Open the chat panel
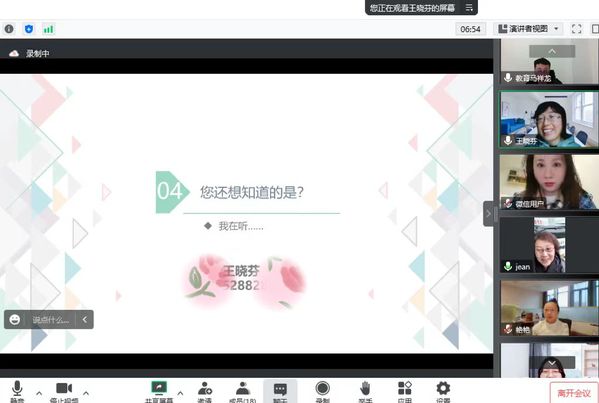This screenshot has height=403, width=599. [280, 391]
